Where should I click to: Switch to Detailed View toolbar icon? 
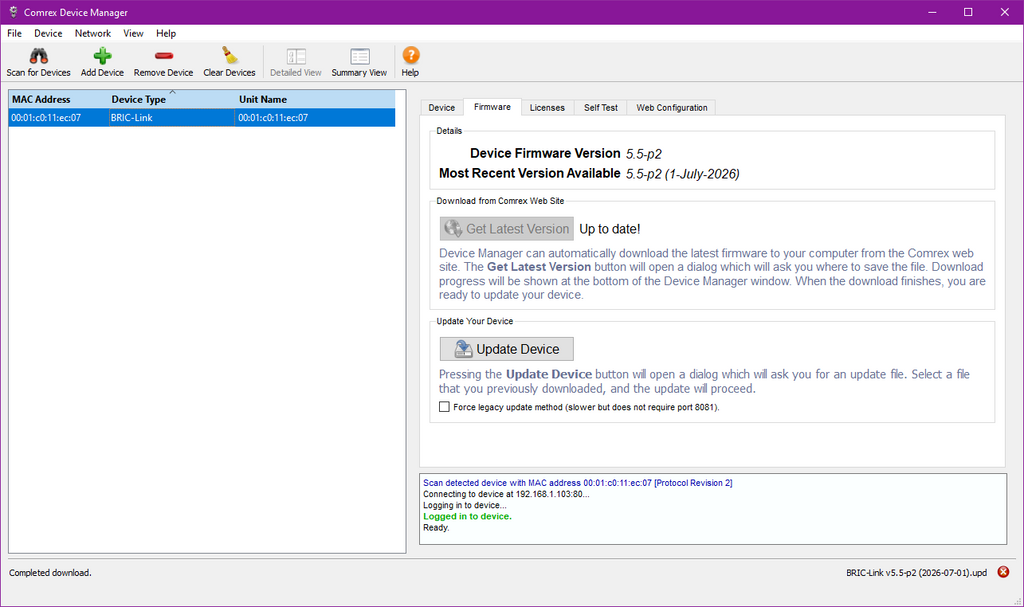[296, 56]
